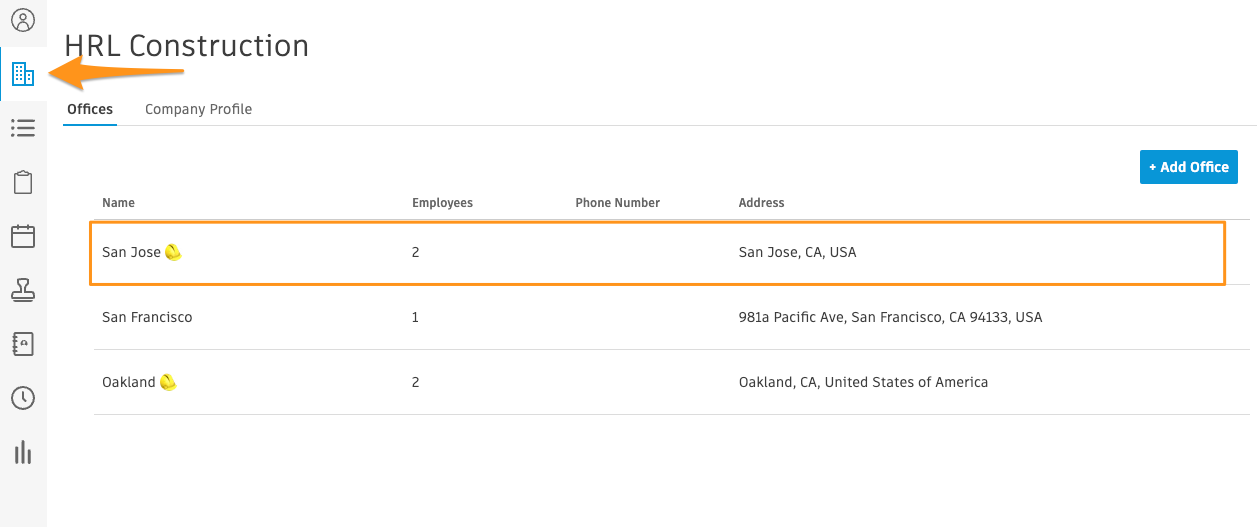Open the calendar sidebar icon
Viewport: 1259px width, 527px height.
[x=23, y=236]
